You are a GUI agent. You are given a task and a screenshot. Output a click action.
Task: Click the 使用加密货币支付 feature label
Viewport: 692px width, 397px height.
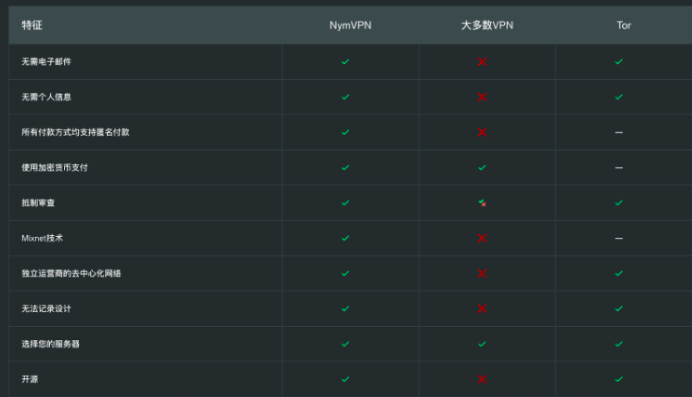(55, 168)
